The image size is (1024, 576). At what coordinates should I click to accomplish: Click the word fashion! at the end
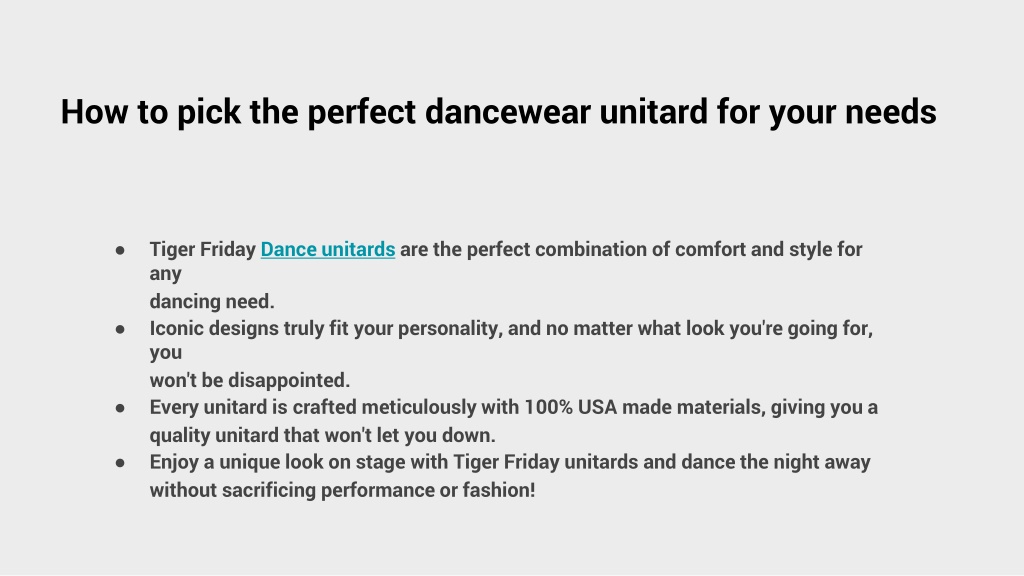499,490
